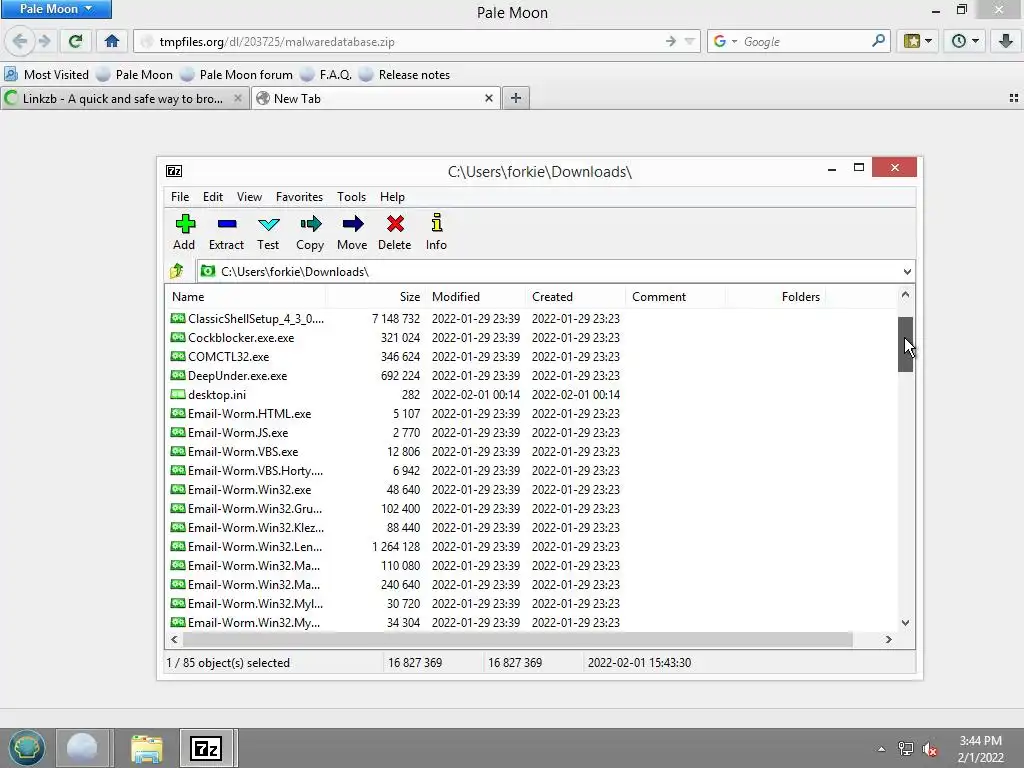
Task: Open the Pale Moon forum bookmark
Action: point(236,74)
